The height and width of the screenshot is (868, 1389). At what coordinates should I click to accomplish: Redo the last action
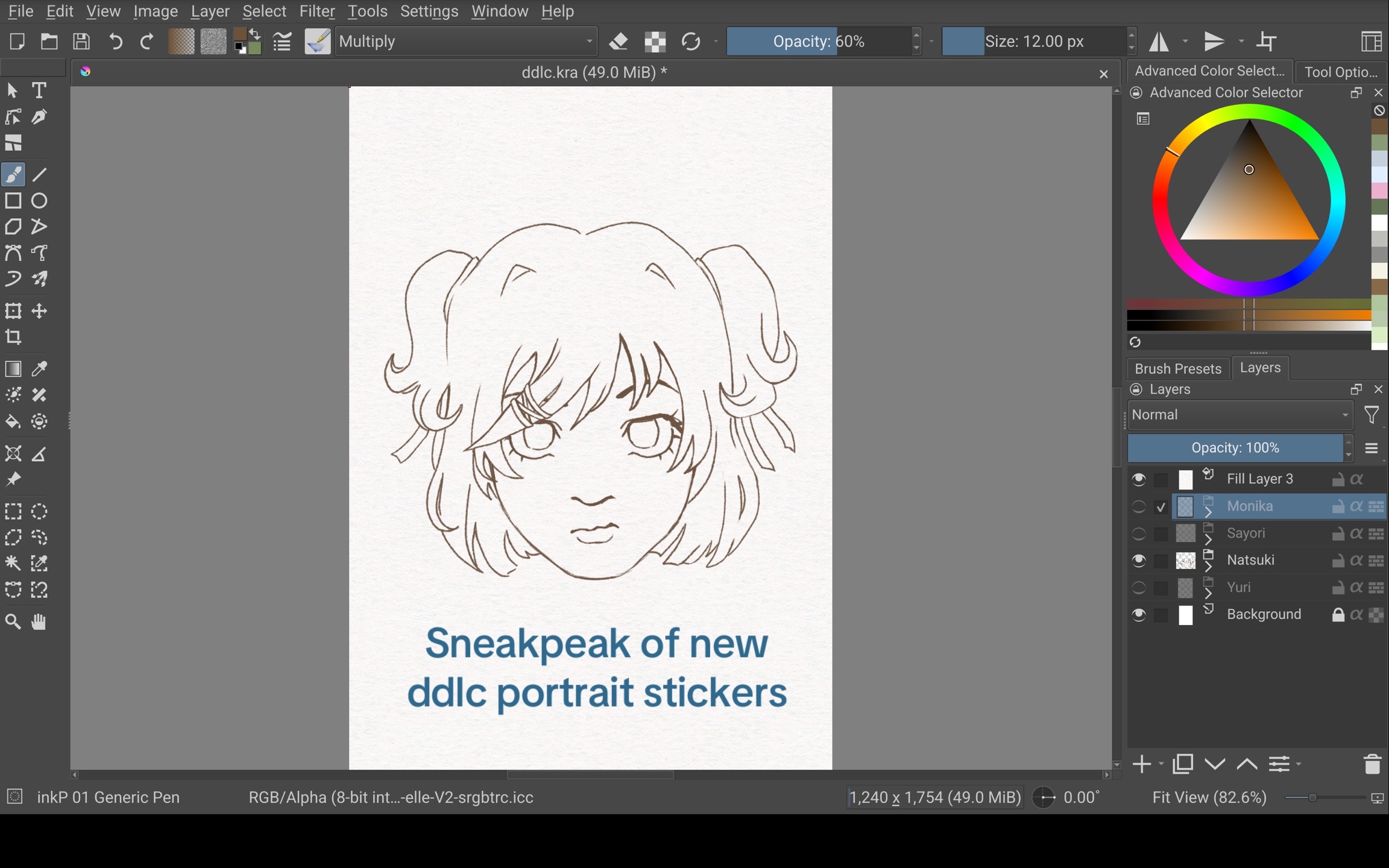coord(147,42)
